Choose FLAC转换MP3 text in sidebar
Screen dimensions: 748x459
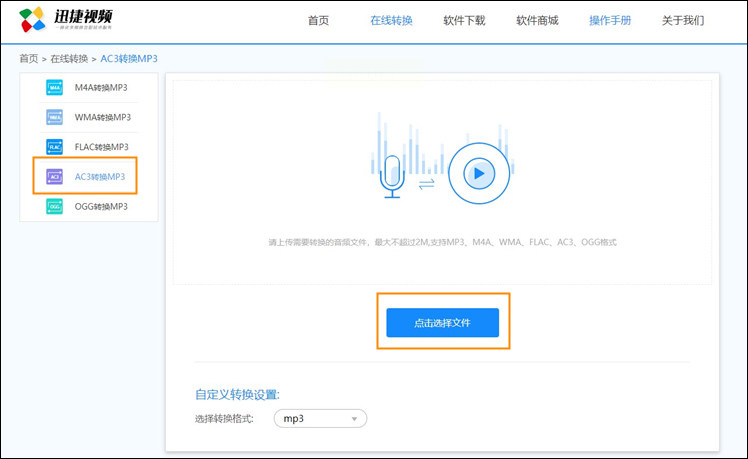(x=102, y=147)
